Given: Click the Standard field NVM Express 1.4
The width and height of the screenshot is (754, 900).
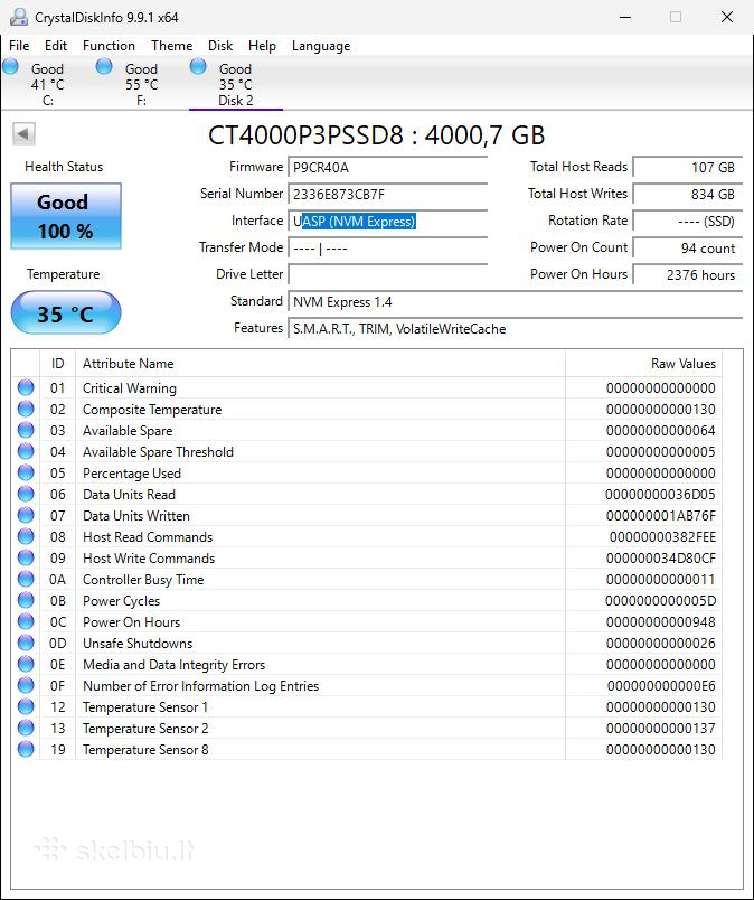Looking at the screenshot, I should point(515,302).
